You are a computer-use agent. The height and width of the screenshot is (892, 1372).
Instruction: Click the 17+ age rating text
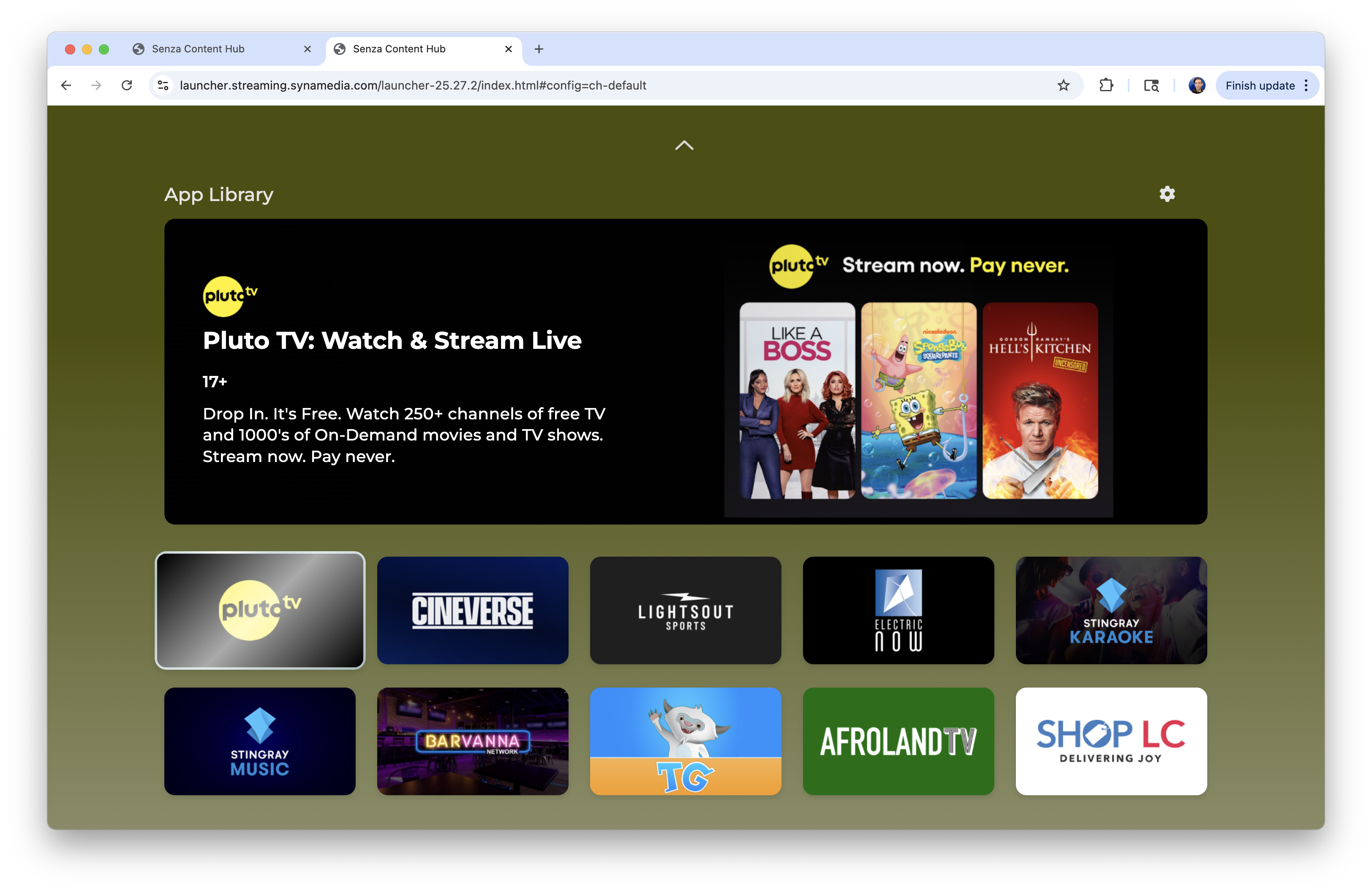215,381
